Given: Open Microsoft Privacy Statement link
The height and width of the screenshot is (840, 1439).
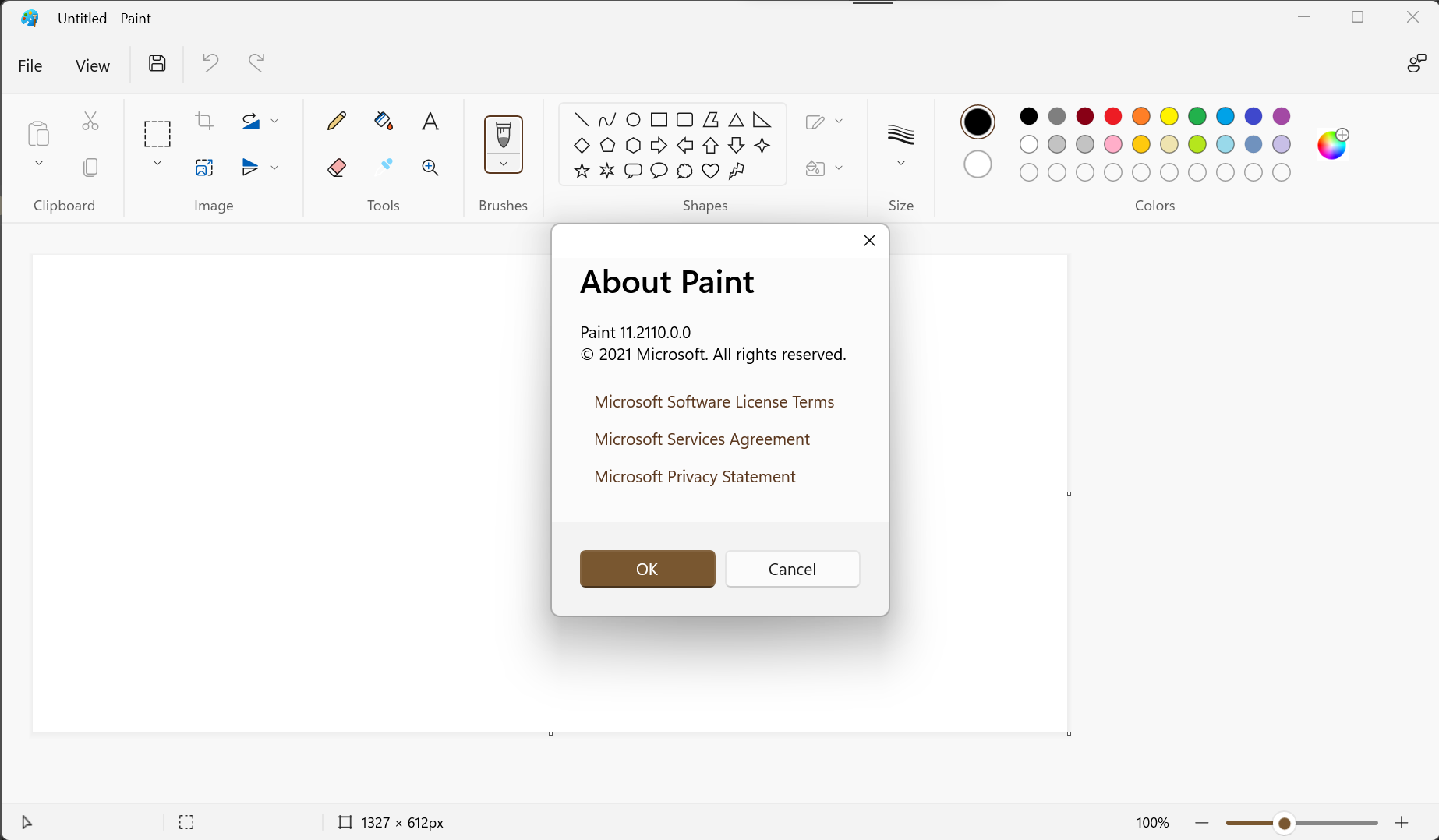Looking at the screenshot, I should 695,477.
